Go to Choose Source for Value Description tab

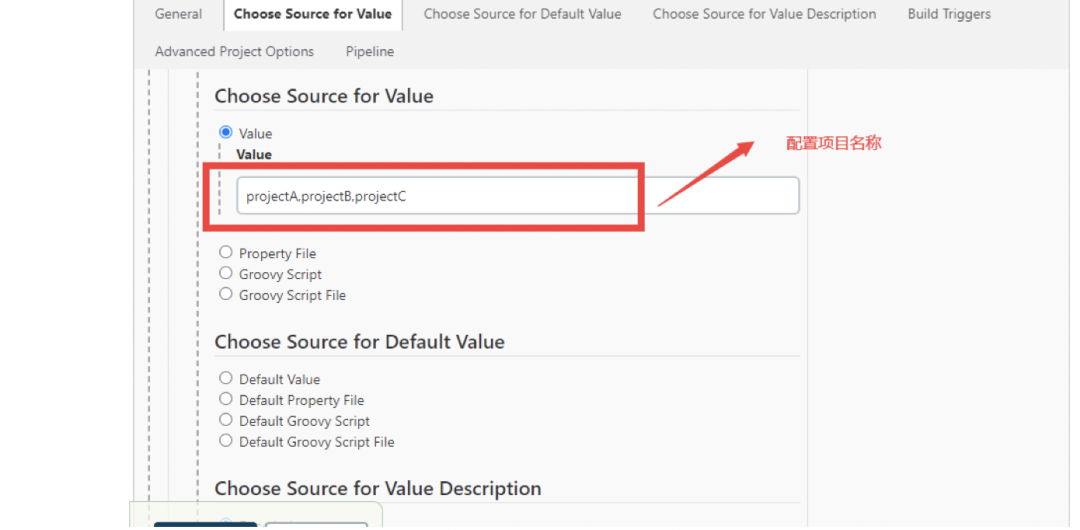[764, 14]
